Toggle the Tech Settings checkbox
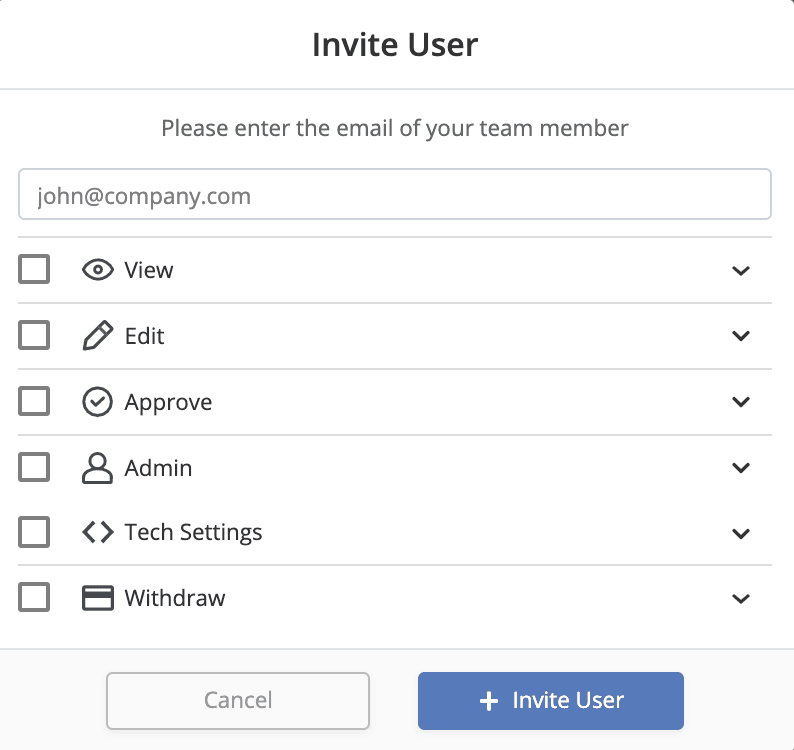 (x=34, y=532)
